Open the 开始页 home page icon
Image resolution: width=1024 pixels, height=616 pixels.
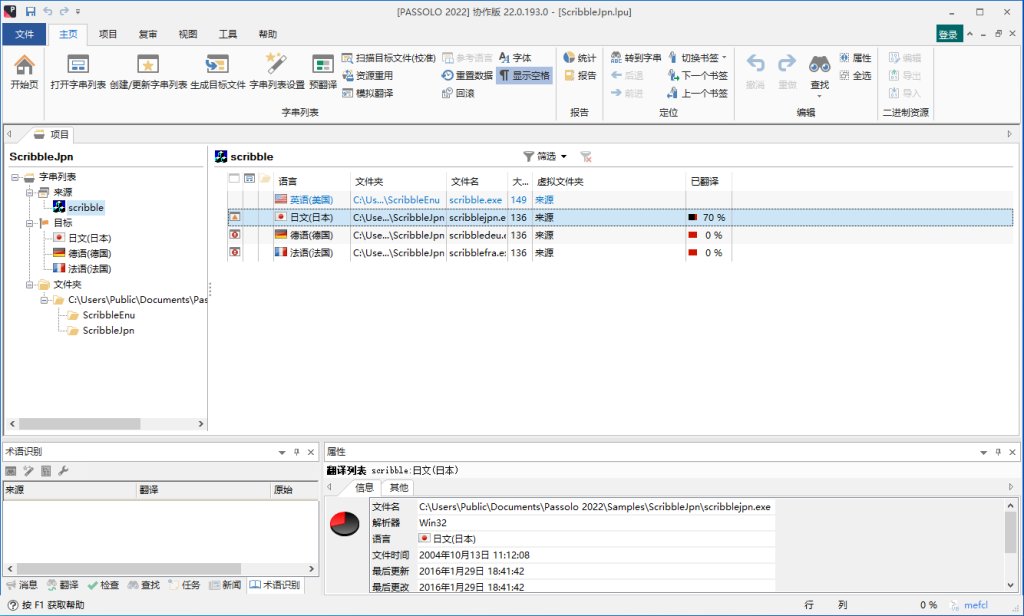24,71
